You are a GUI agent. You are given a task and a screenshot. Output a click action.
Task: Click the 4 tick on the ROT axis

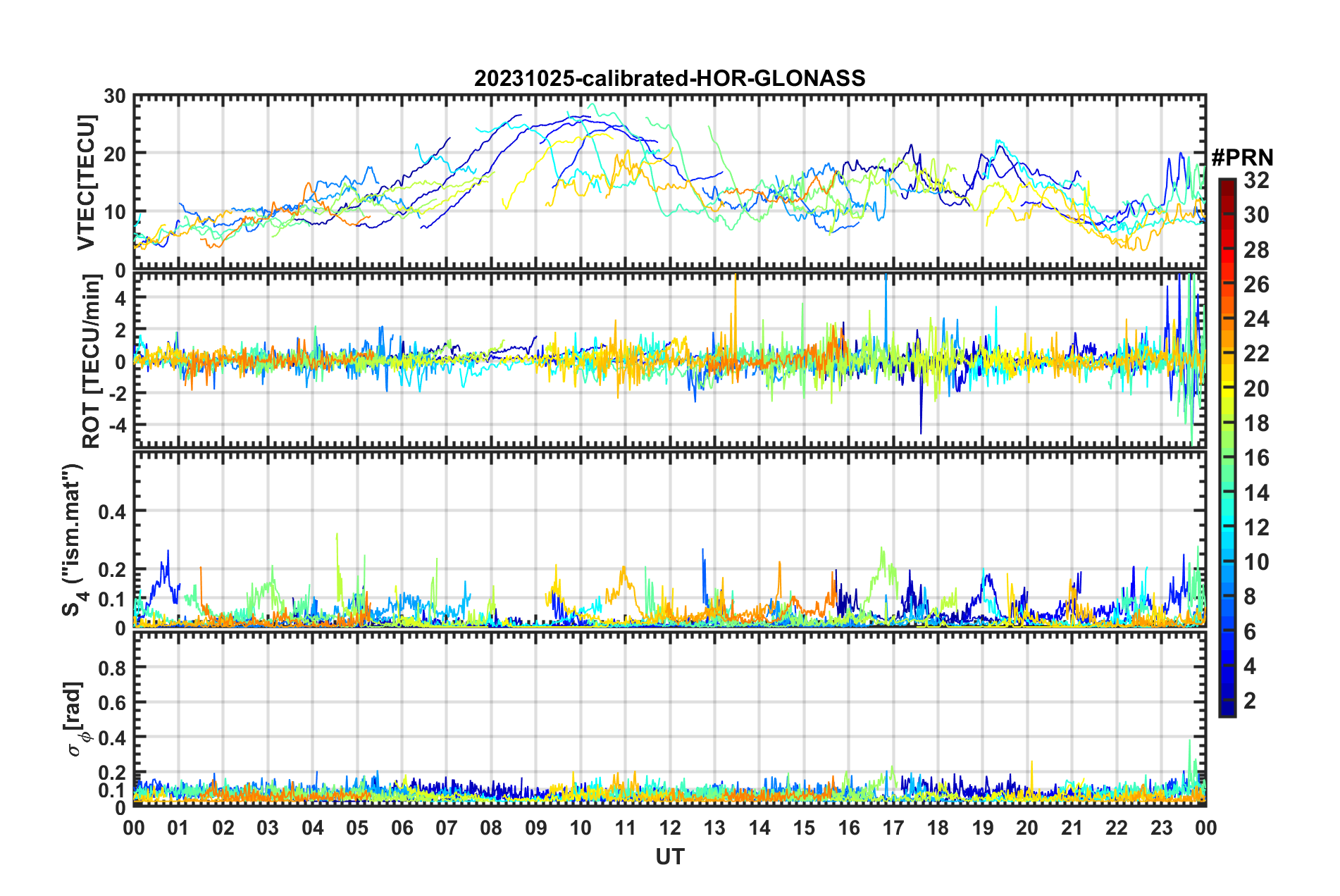[120, 298]
